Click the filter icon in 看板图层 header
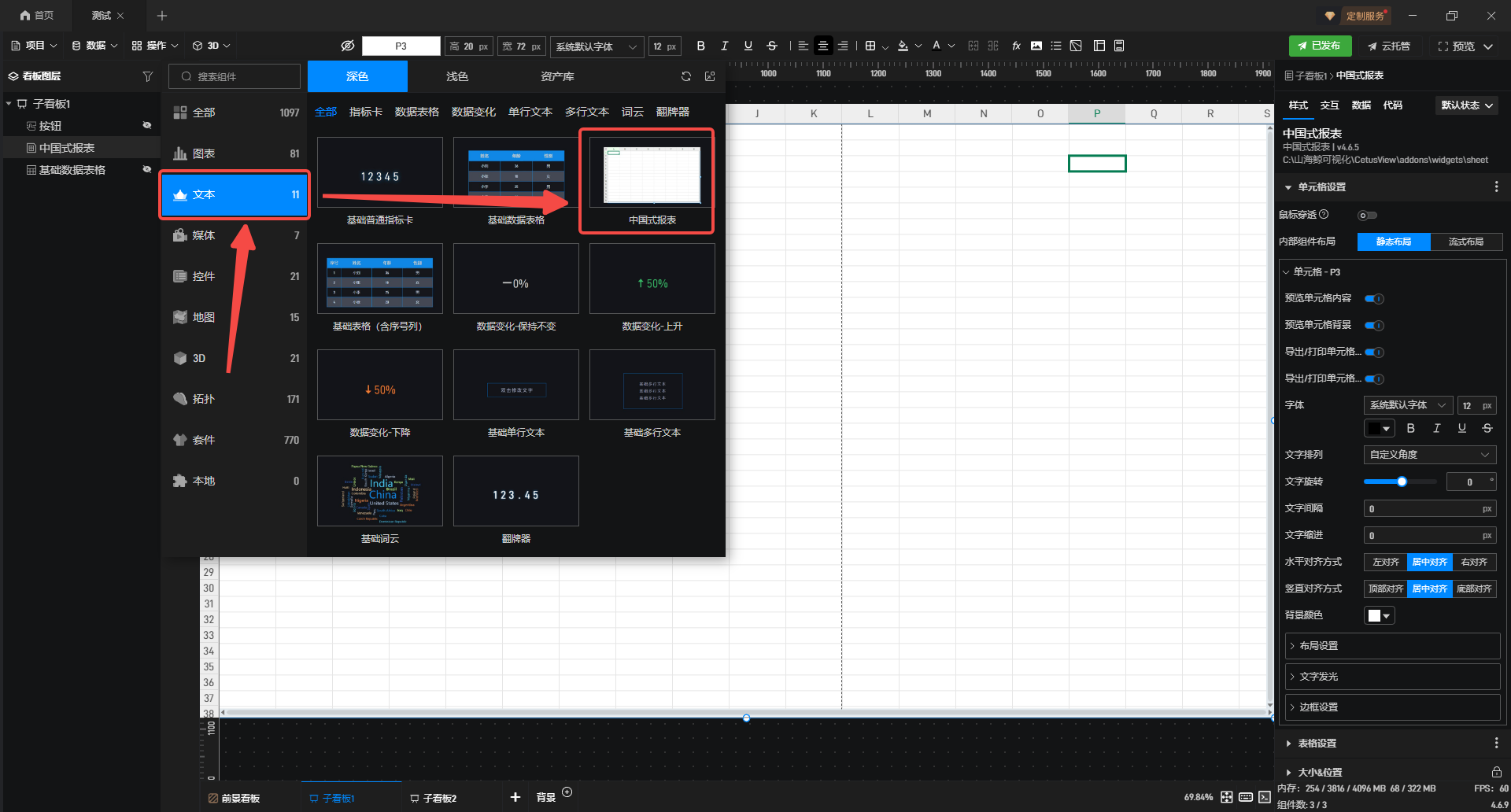The image size is (1511, 812). [x=147, y=76]
